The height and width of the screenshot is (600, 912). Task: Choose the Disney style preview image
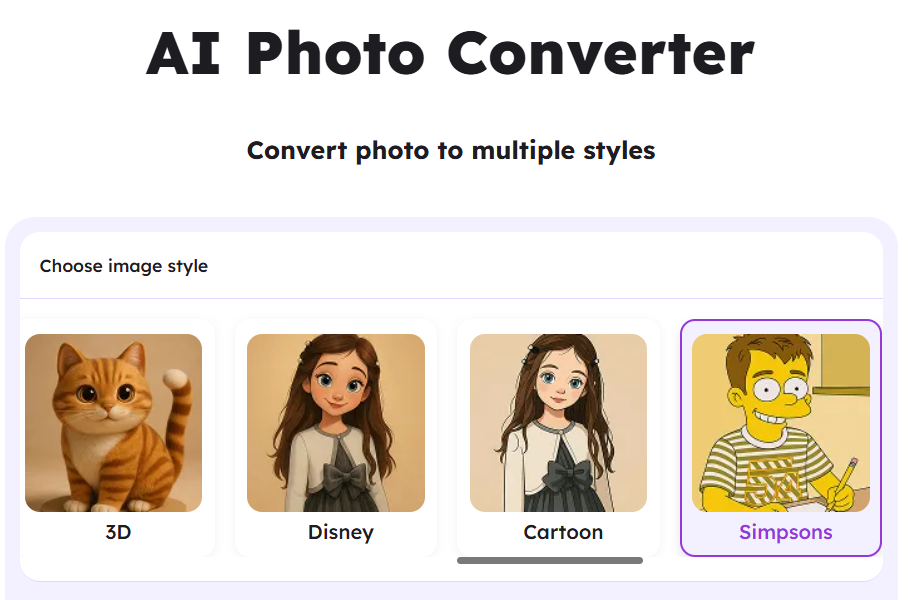point(336,422)
